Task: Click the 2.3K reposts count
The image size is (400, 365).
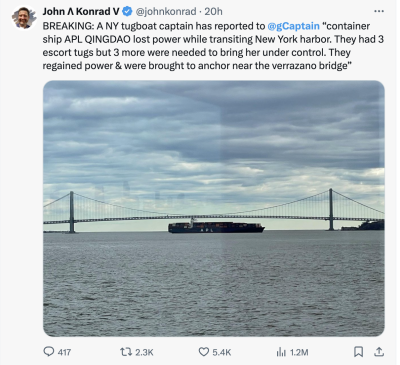Action: [144, 352]
